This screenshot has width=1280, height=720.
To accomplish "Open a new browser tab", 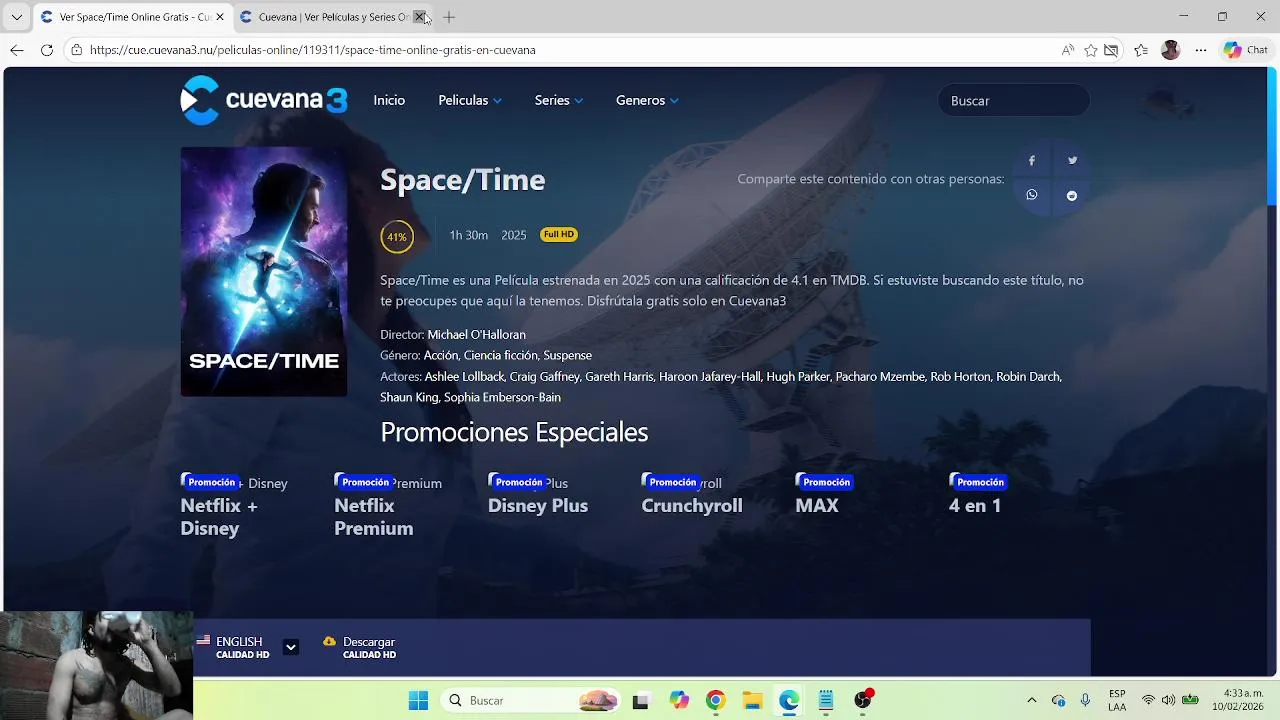I will tap(449, 17).
